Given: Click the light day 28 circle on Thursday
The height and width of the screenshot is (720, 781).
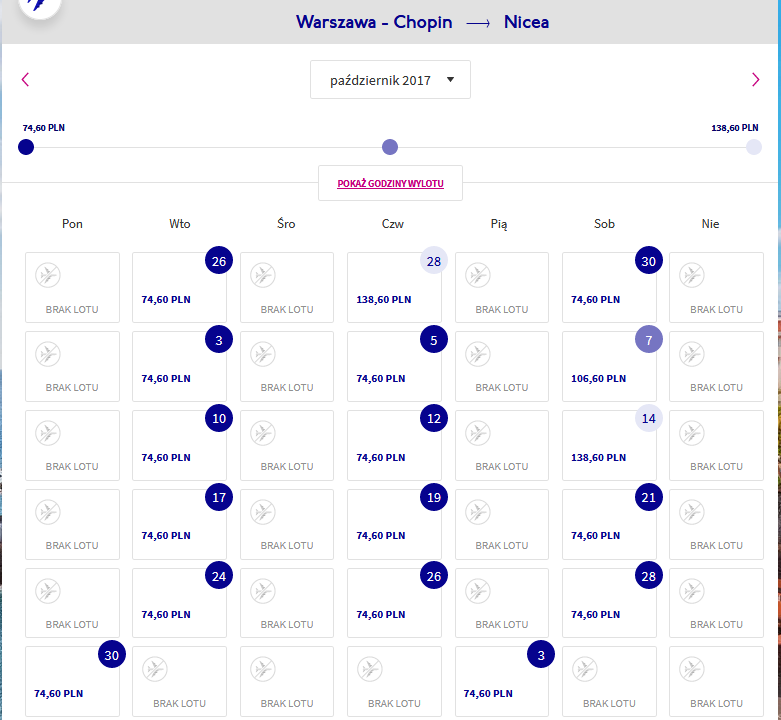Looking at the screenshot, I should pos(434,260).
